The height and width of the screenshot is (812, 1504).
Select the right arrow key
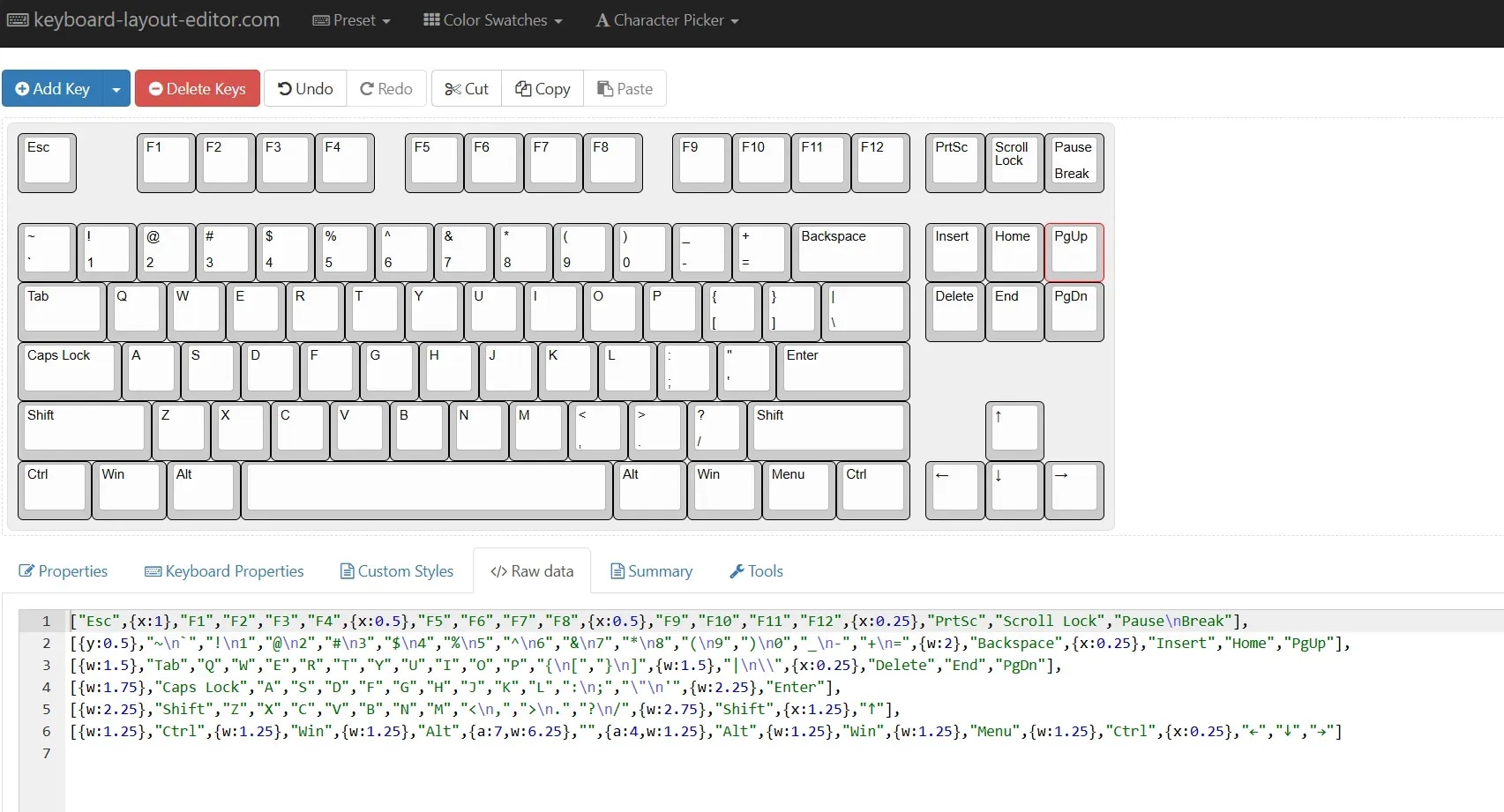(1074, 490)
